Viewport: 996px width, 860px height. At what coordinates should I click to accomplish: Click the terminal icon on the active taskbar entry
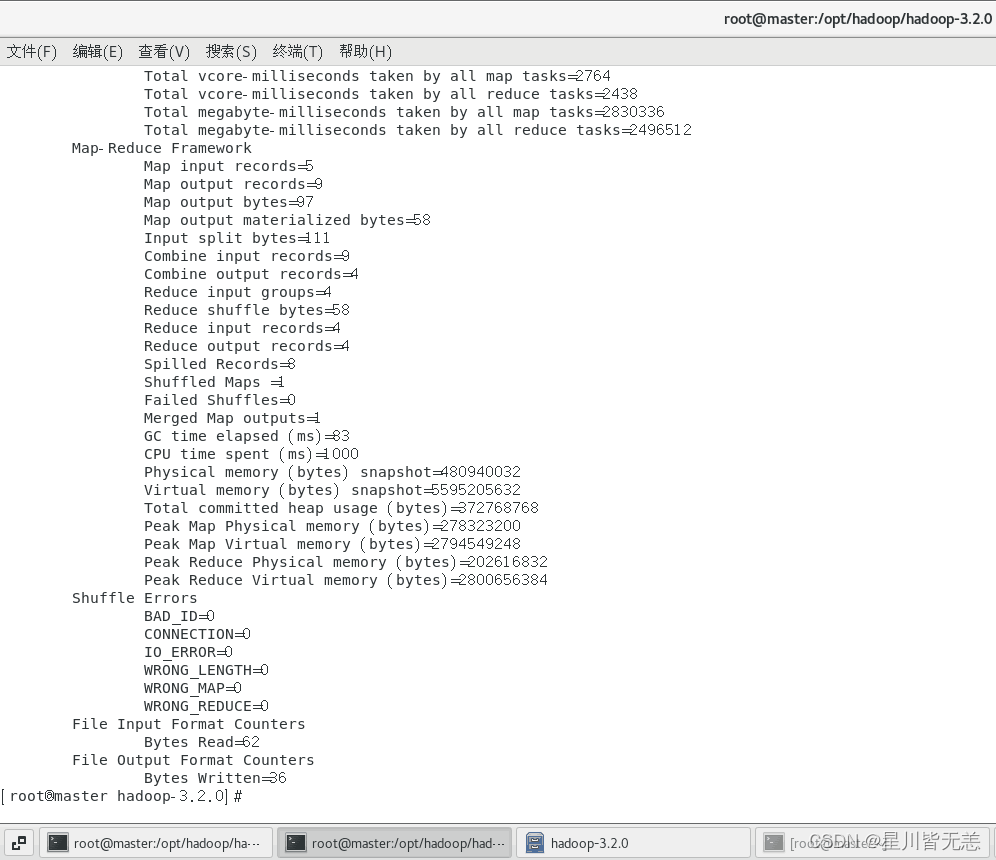coord(295,842)
